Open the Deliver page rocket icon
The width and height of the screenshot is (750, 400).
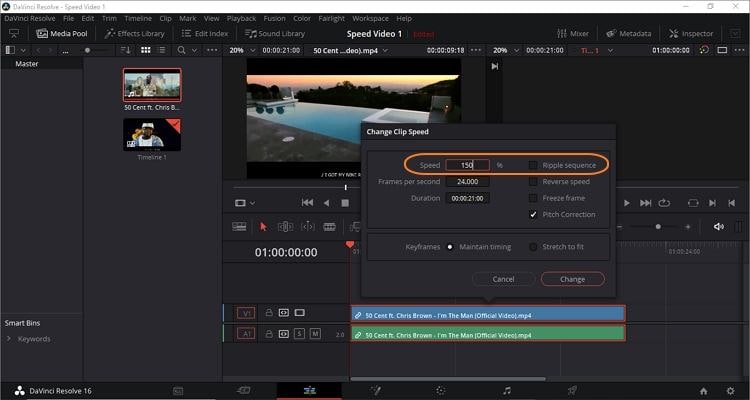[x=572, y=390]
